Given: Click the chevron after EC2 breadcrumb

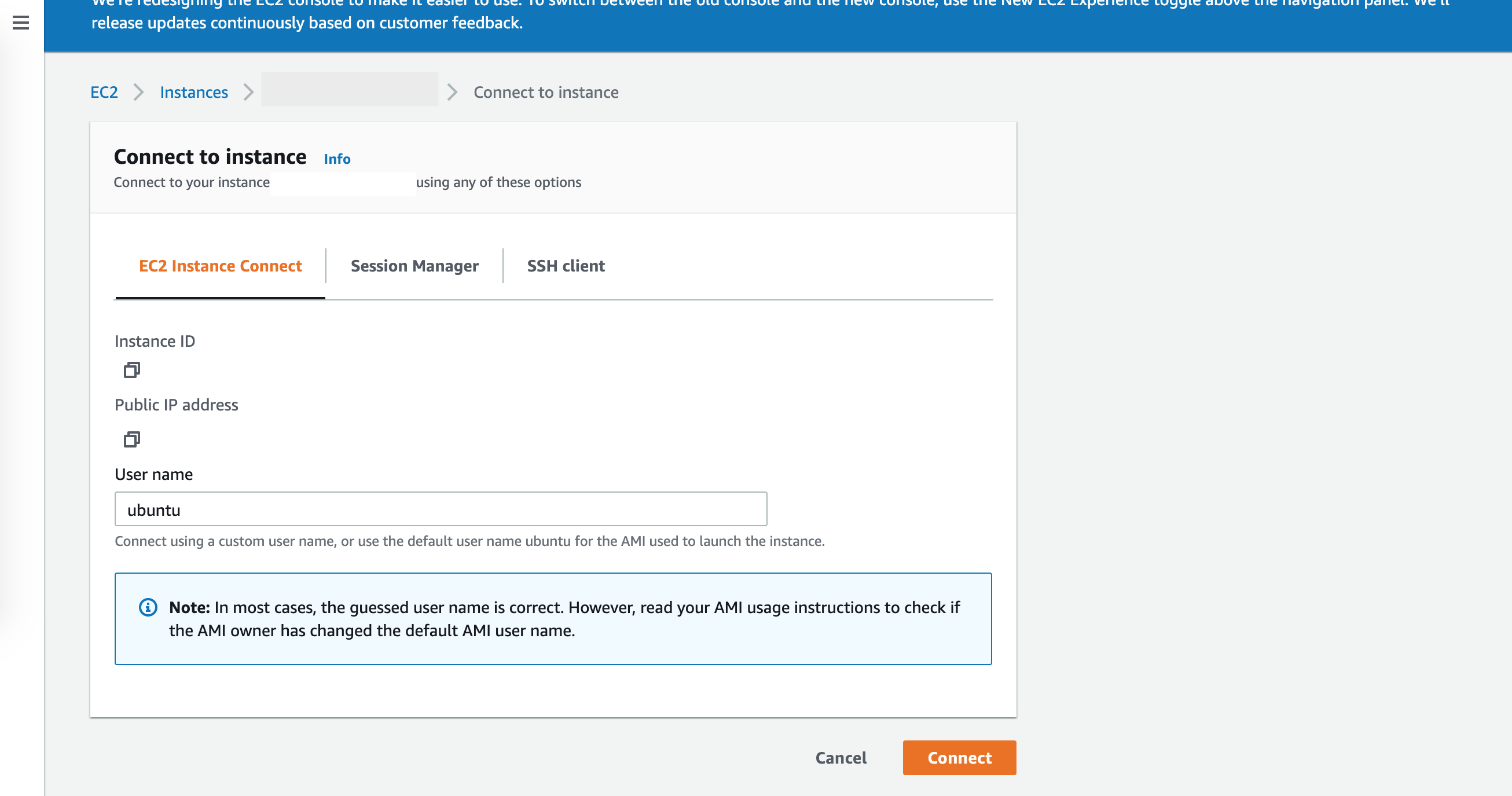Looking at the screenshot, I should click(139, 92).
